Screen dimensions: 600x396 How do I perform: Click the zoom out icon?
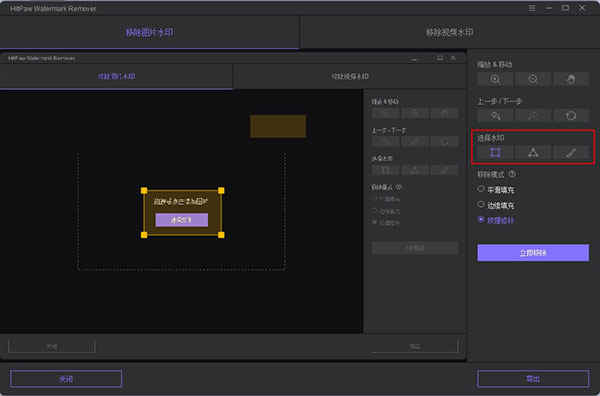533,79
